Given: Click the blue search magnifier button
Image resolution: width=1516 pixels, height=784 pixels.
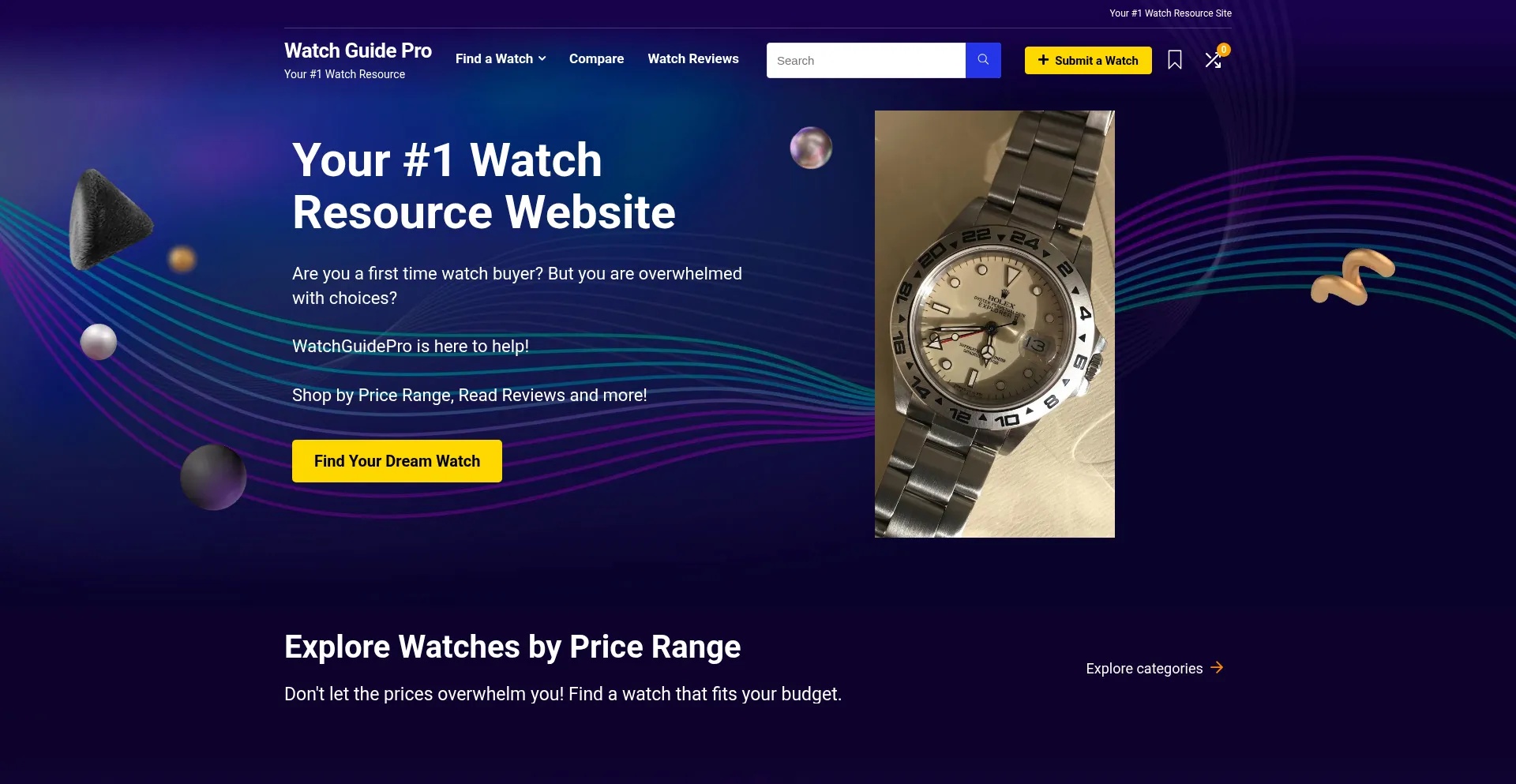Looking at the screenshot, I should pos(983,60).
